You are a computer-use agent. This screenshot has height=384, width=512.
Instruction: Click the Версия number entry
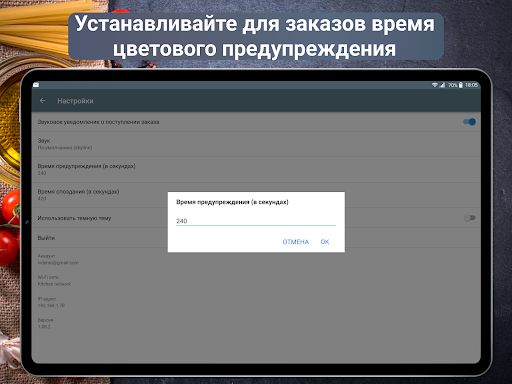pyautogui.click(x=45, y=323)
